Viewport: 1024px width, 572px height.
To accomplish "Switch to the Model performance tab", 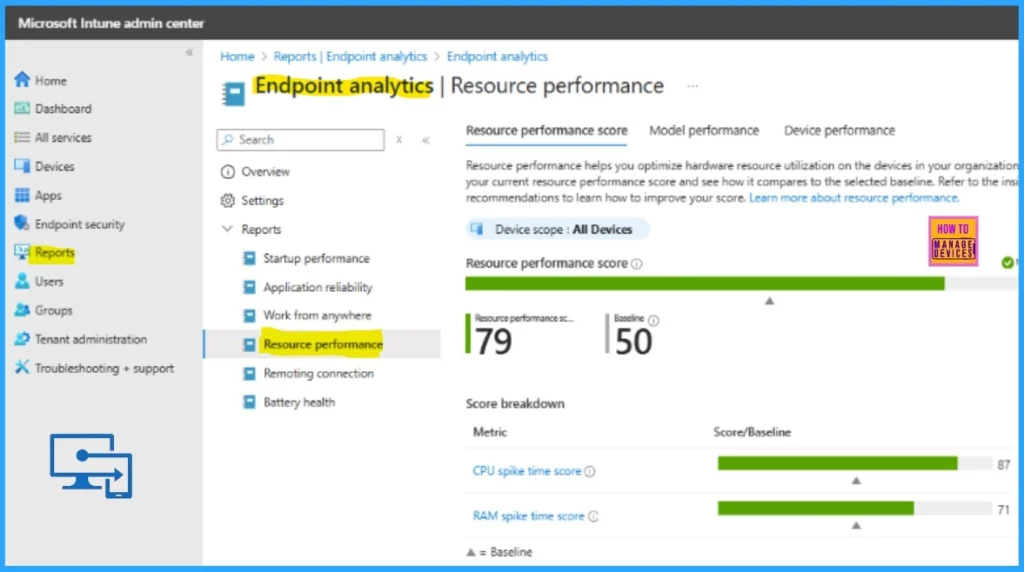I will (704, 131).
